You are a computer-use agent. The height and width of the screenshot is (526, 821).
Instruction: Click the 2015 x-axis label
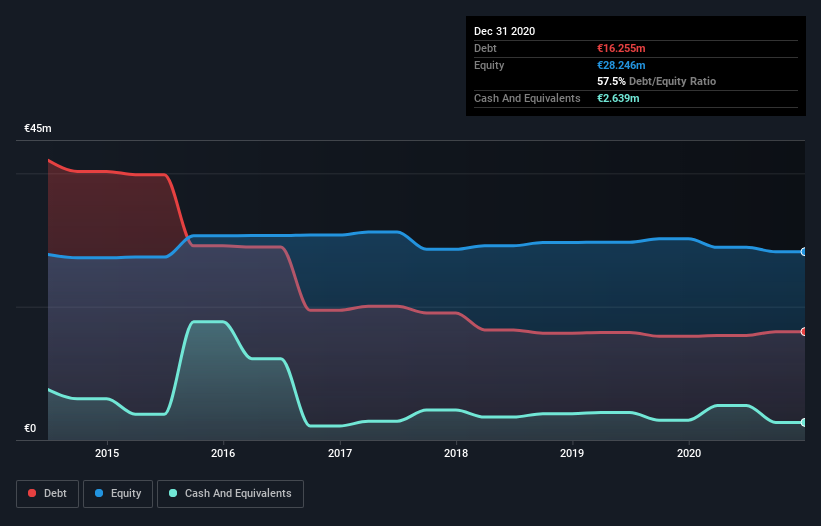[x=107, y=453]
